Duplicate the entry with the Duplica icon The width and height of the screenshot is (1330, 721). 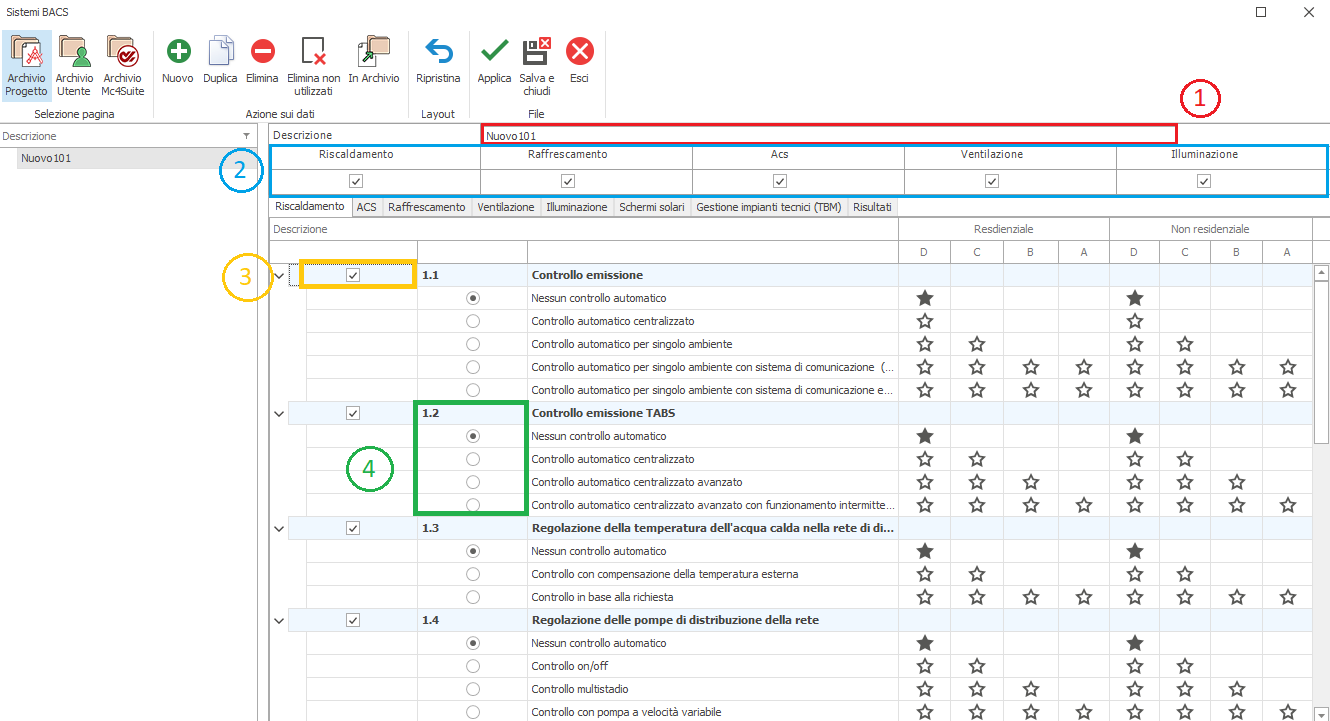(220, 53)
